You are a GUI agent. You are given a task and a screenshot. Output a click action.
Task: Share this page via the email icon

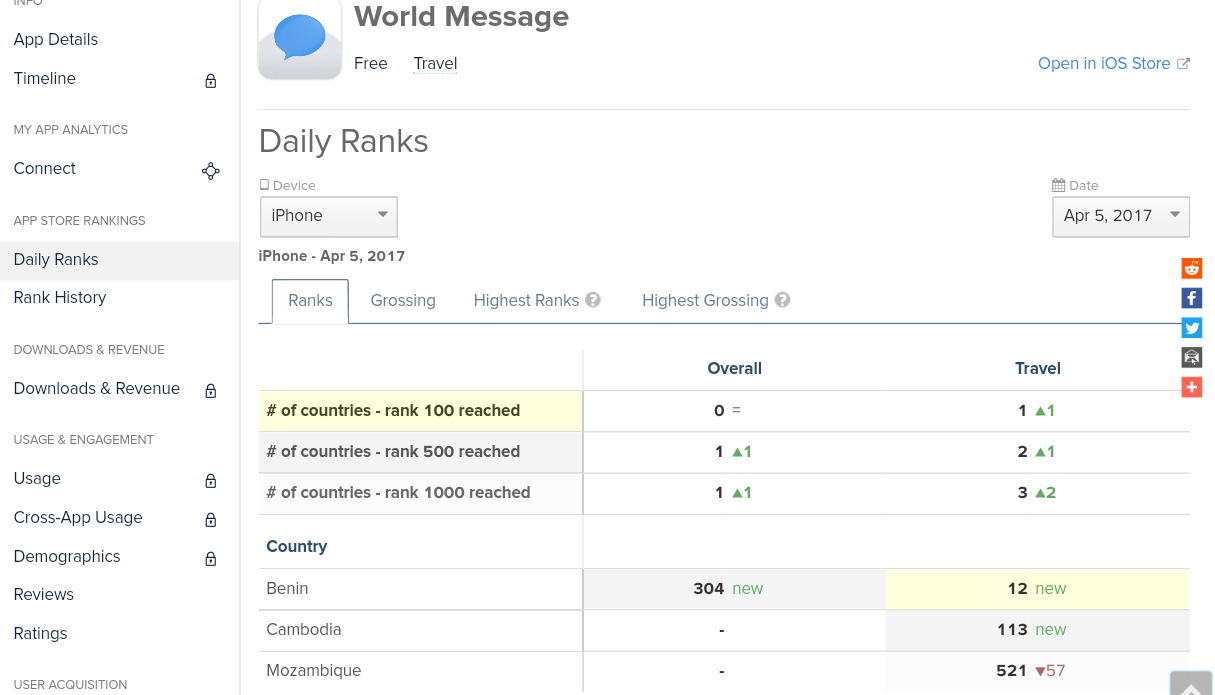pyautogui.click(x=1191, y=357)
